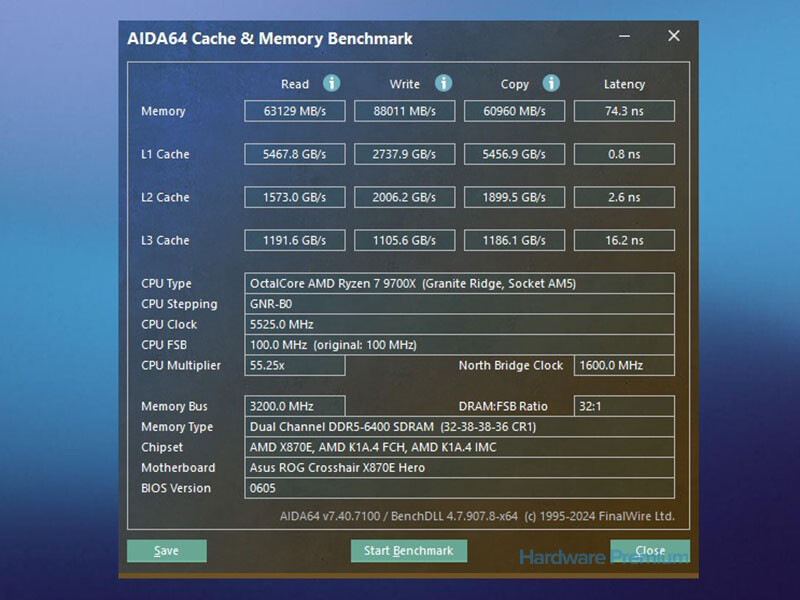800x600 pixels.
Task: Select the Memory write value 88011 MB/s
Action: [x=405, y=111]
